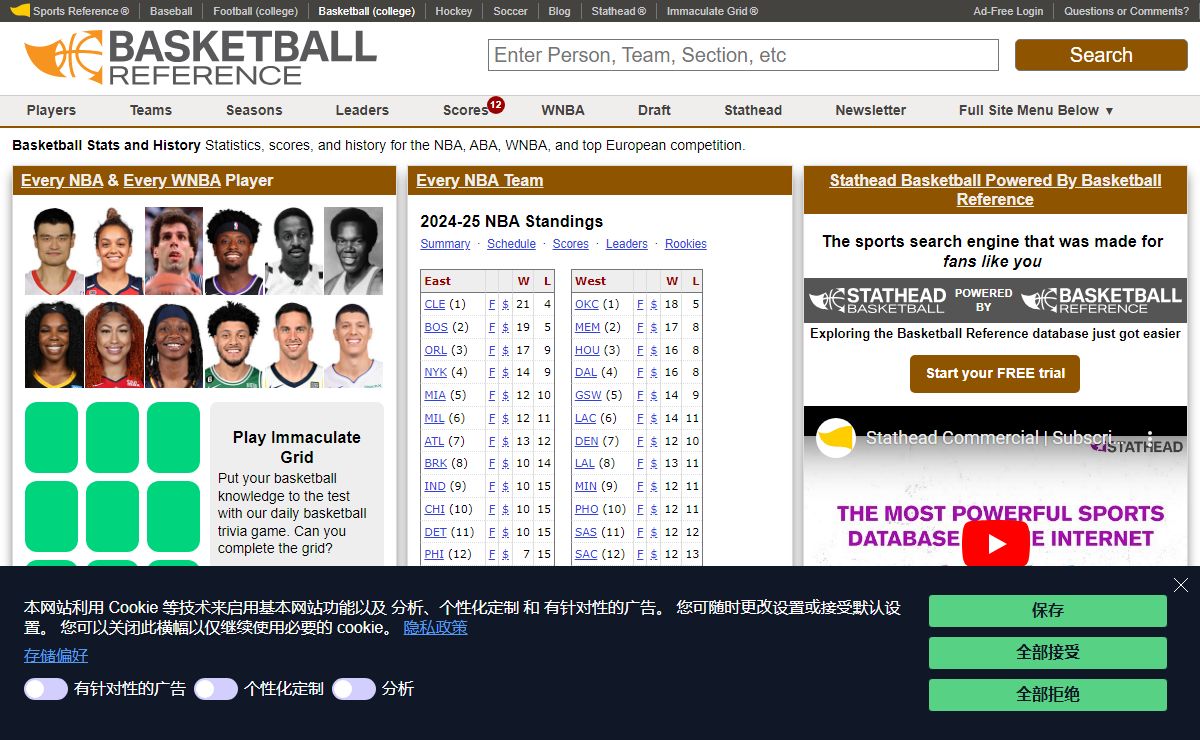Viewport: 1200px width, 740px height.
Task: Click headshot of player in purple headband
Action: [234, 251]
